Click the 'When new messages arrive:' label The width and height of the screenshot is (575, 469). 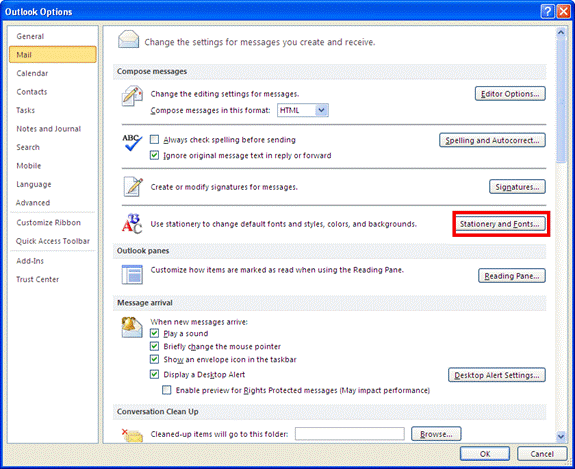pyautogui.click(x=199, y=322)
